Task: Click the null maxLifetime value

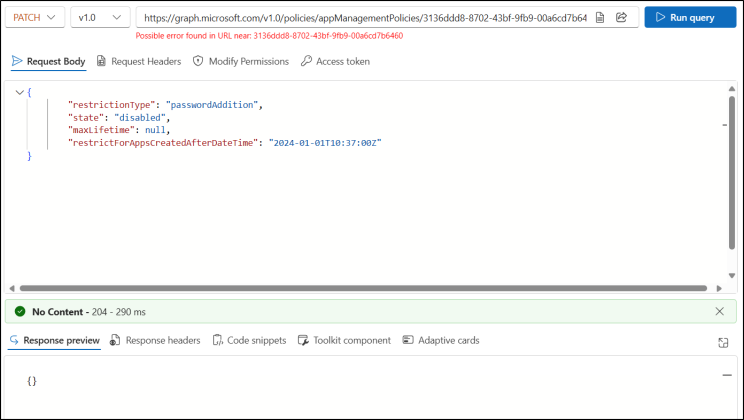Action: [x=155, y=130]
